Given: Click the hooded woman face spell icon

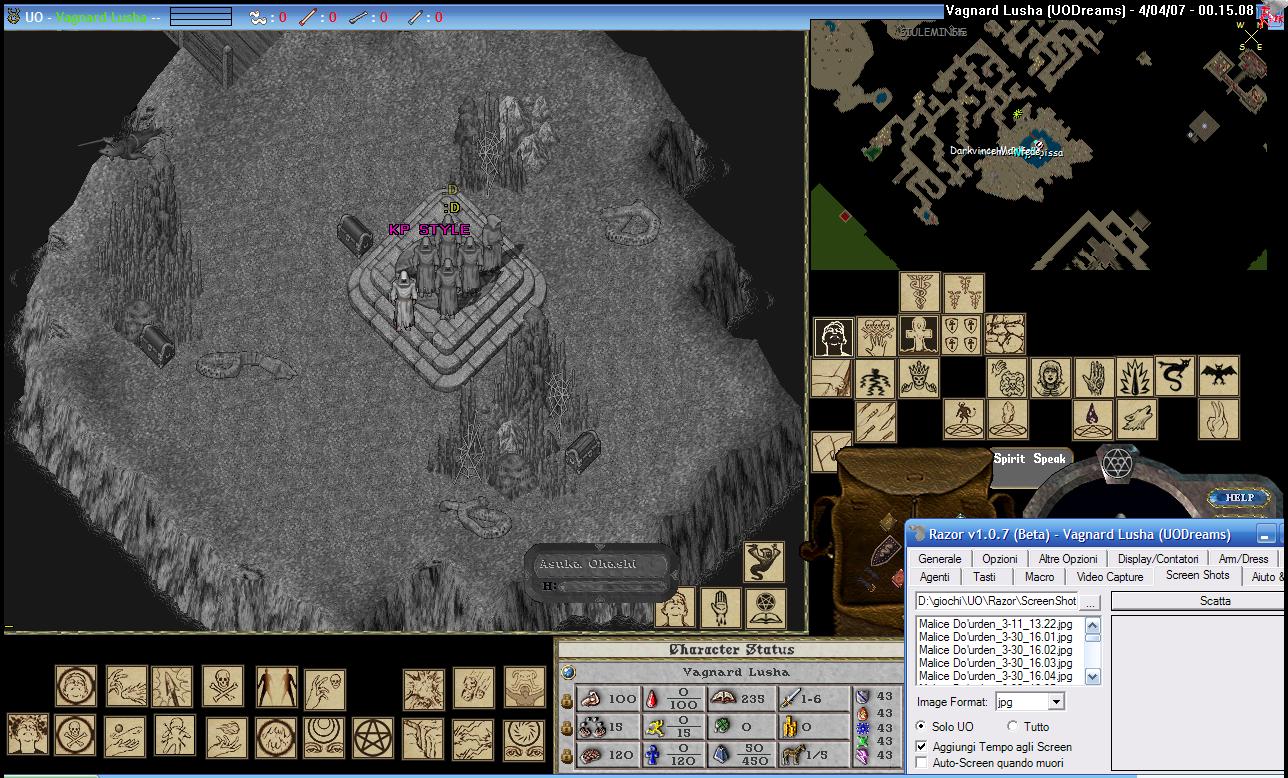Looking at the screenshot, I should [1051, 378].
